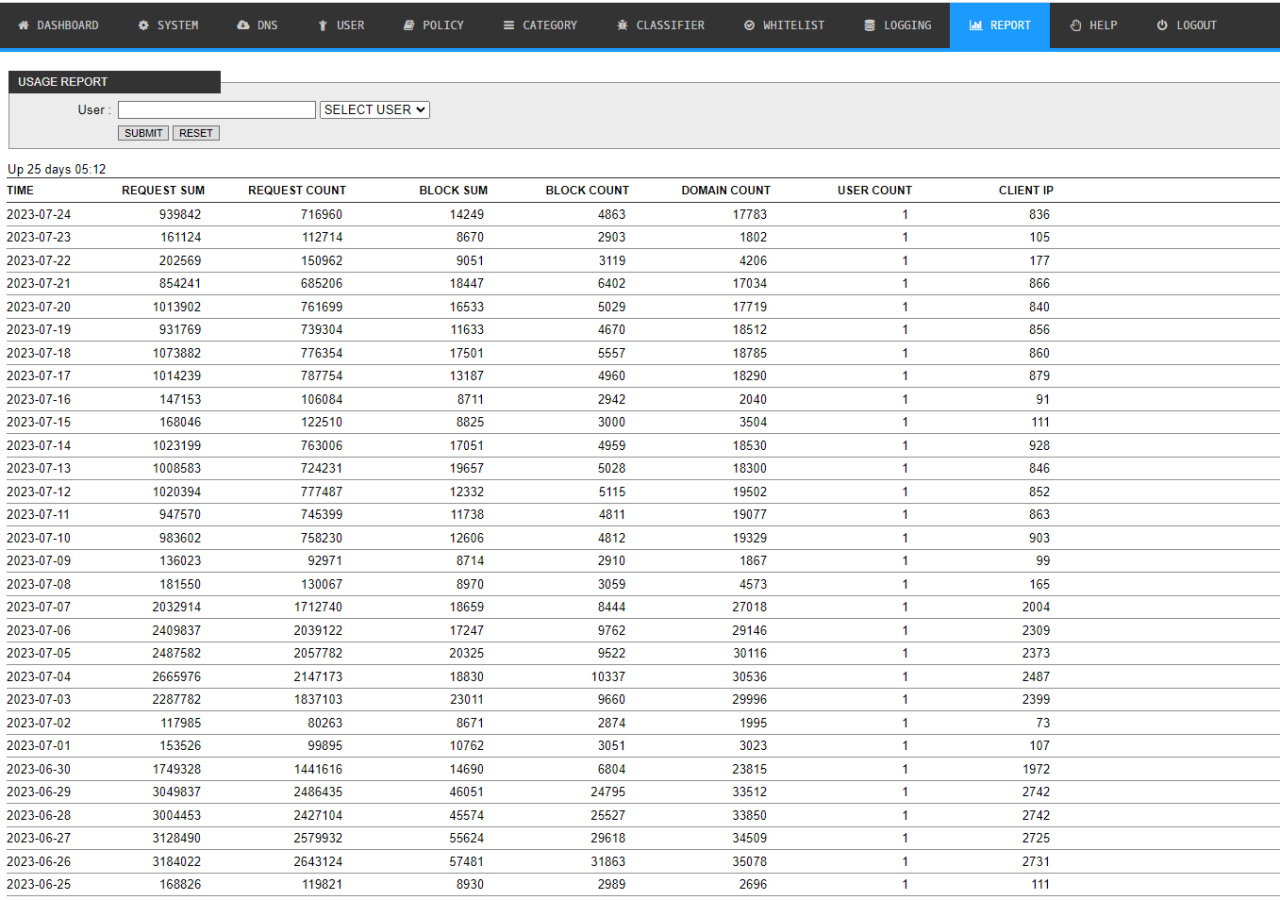1280x900 pixels.
Task: Open the POLICY menu label
Action: click(x=443, y=25)
